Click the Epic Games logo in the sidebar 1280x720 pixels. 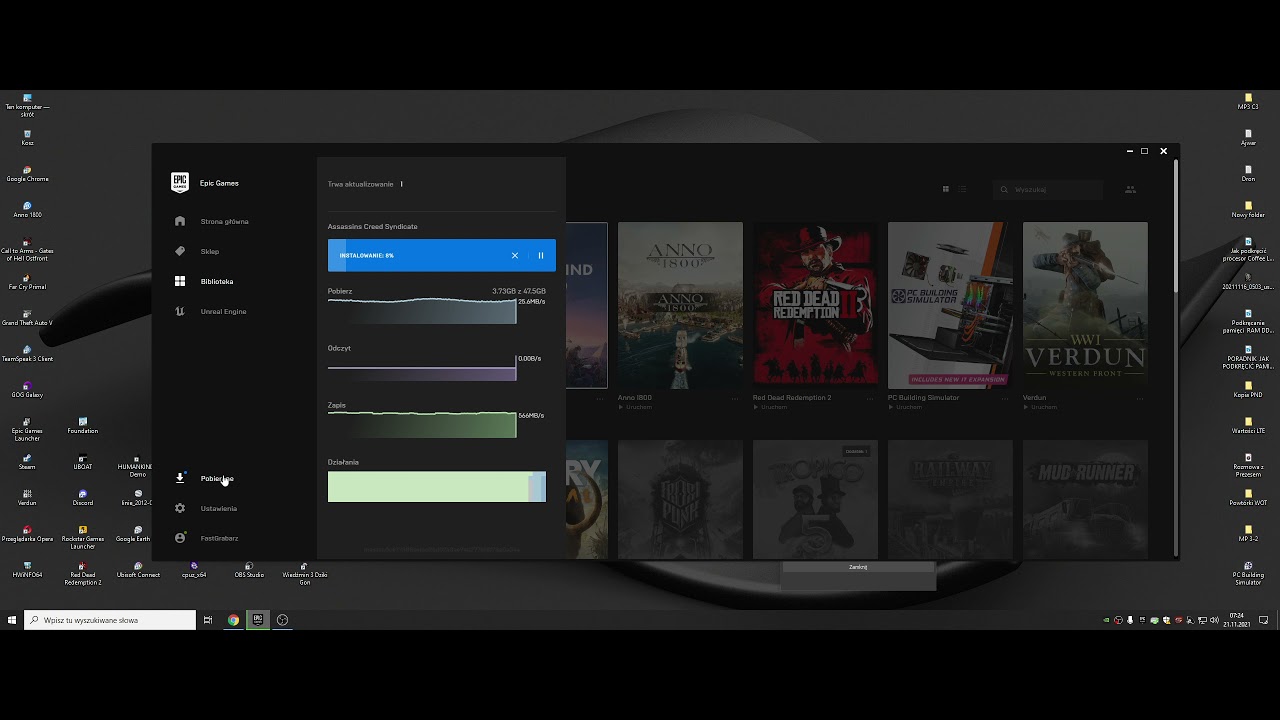coord(180,182)
